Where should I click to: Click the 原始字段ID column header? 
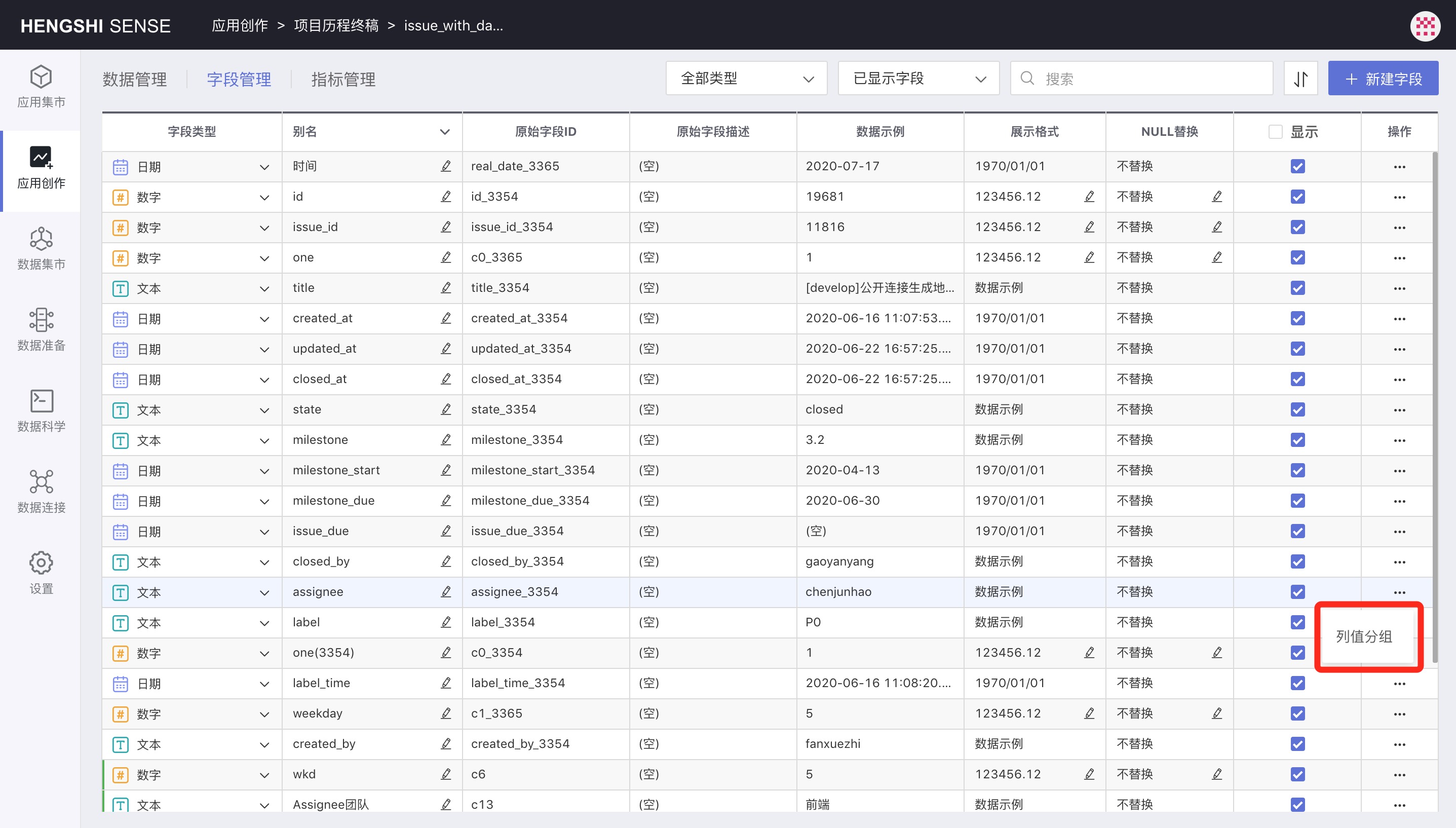[x=545, y=132]
